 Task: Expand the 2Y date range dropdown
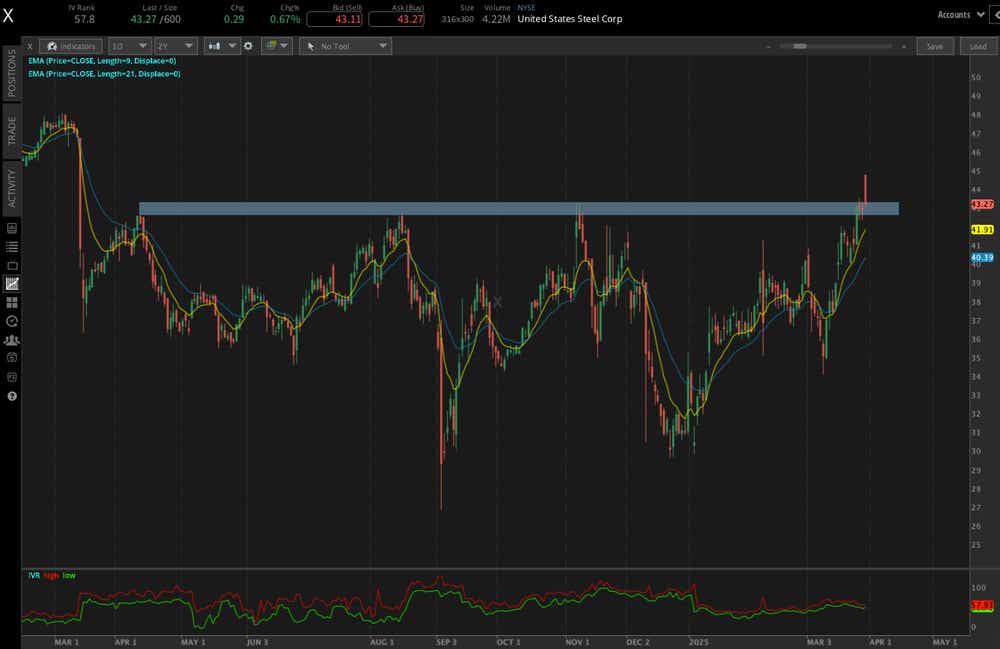(x=175, y=46)
